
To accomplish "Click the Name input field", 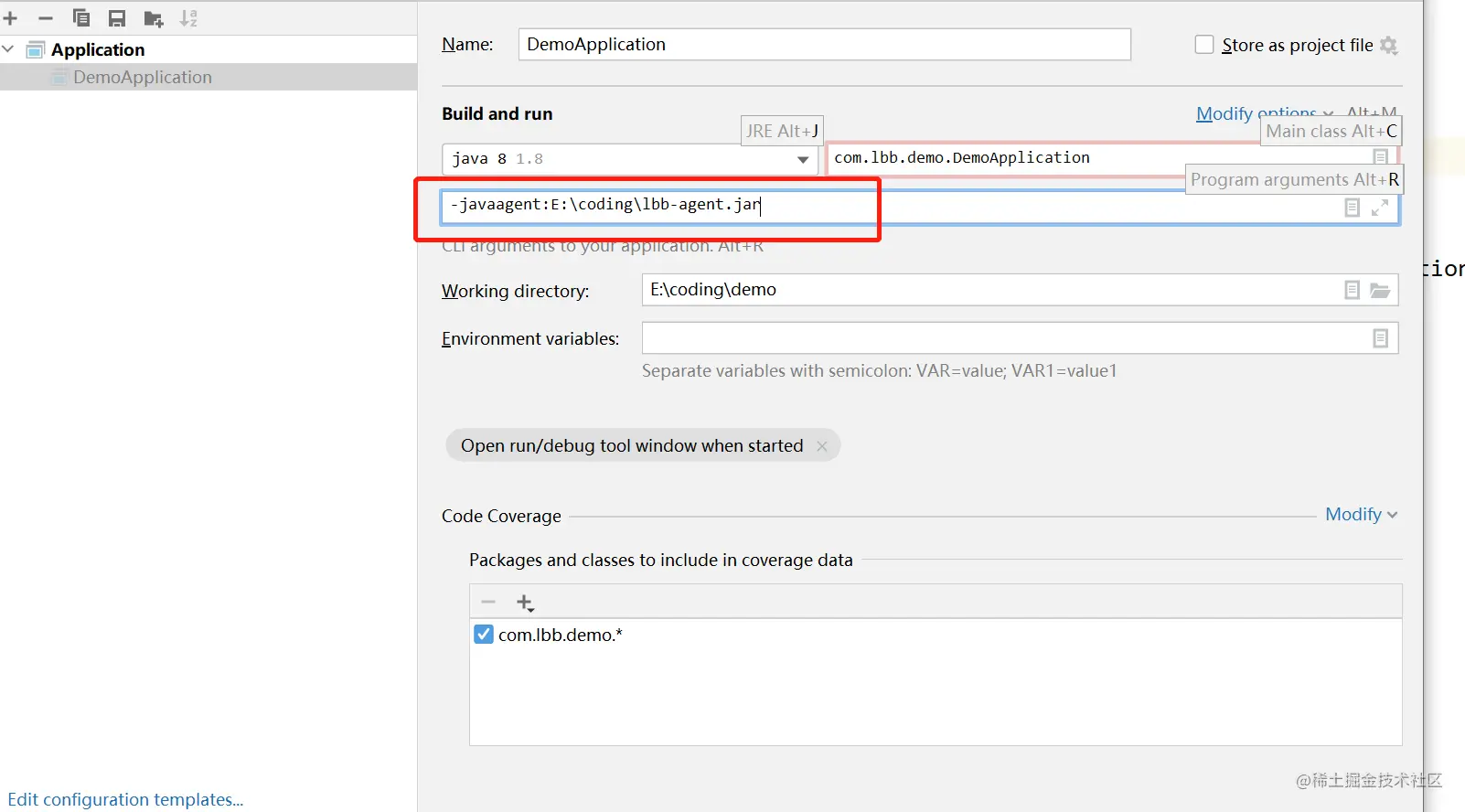I will pyautogui.click(x=824, y=44).
